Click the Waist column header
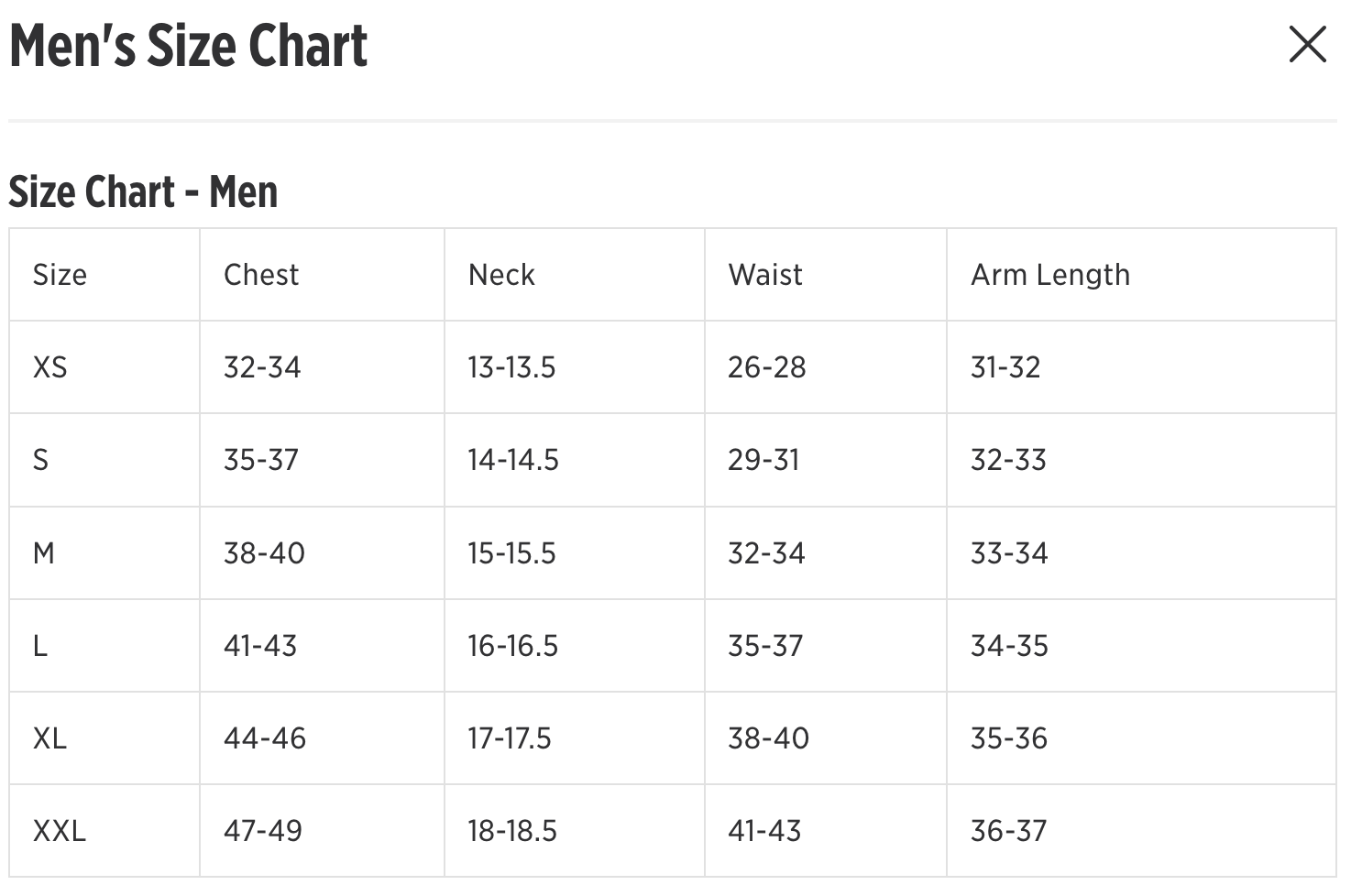1351x896 pixels. point(765,275)
